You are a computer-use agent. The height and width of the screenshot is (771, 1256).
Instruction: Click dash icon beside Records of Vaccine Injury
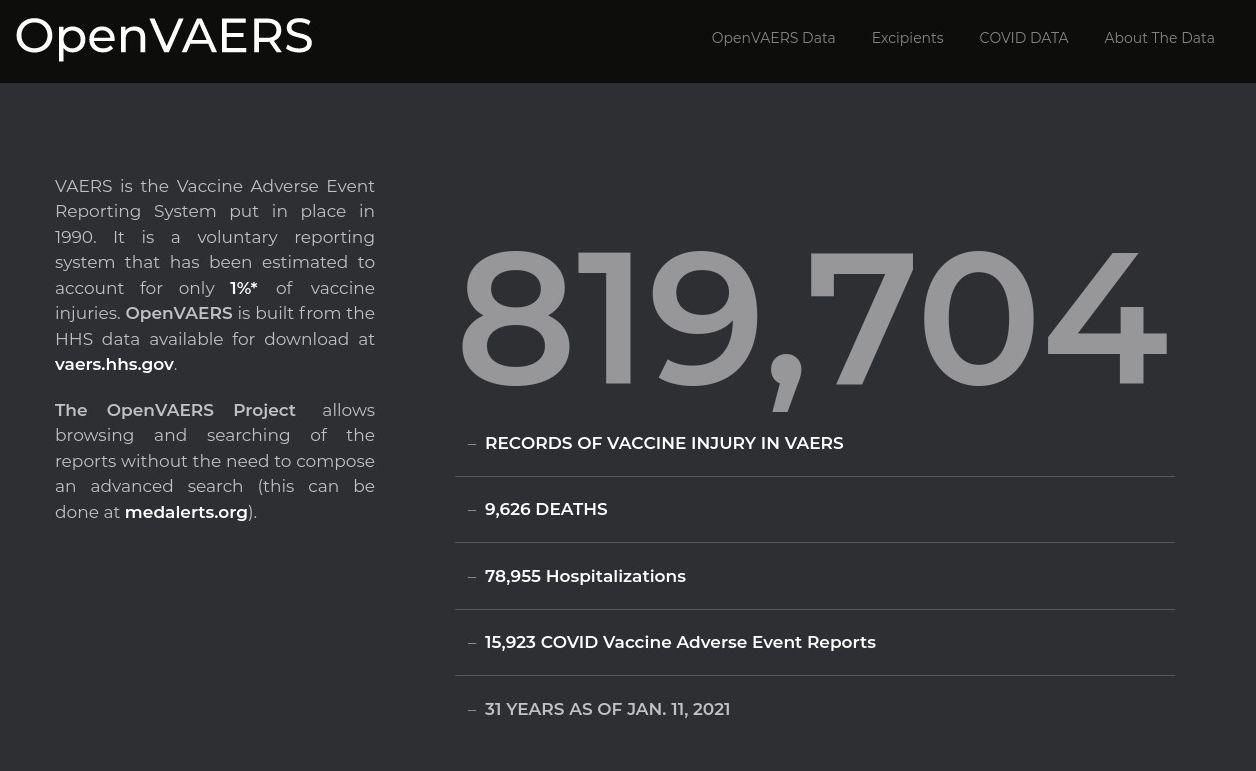(x=472, y=444)
